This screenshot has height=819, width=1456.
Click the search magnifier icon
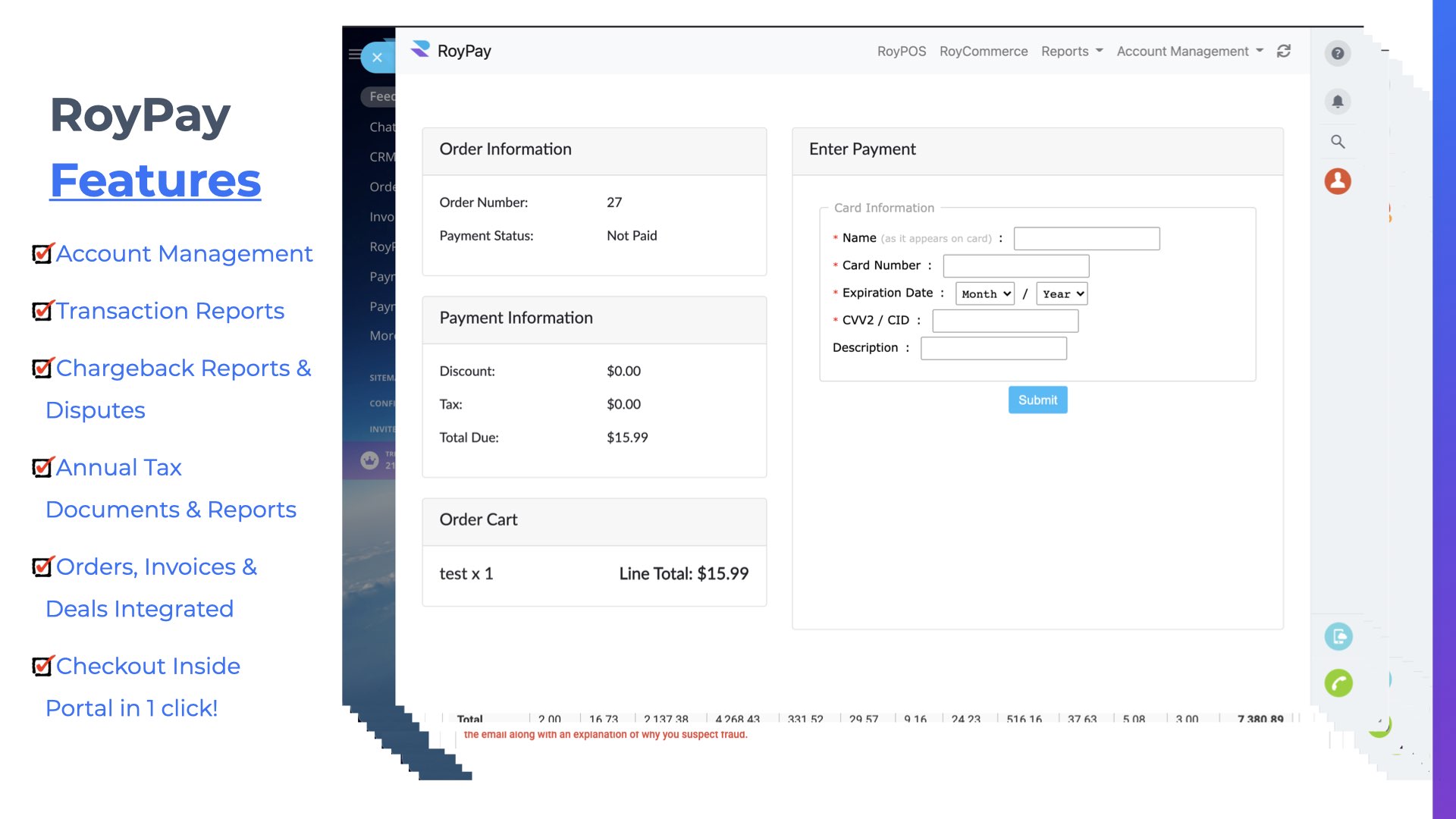(x=1338, y=142)
